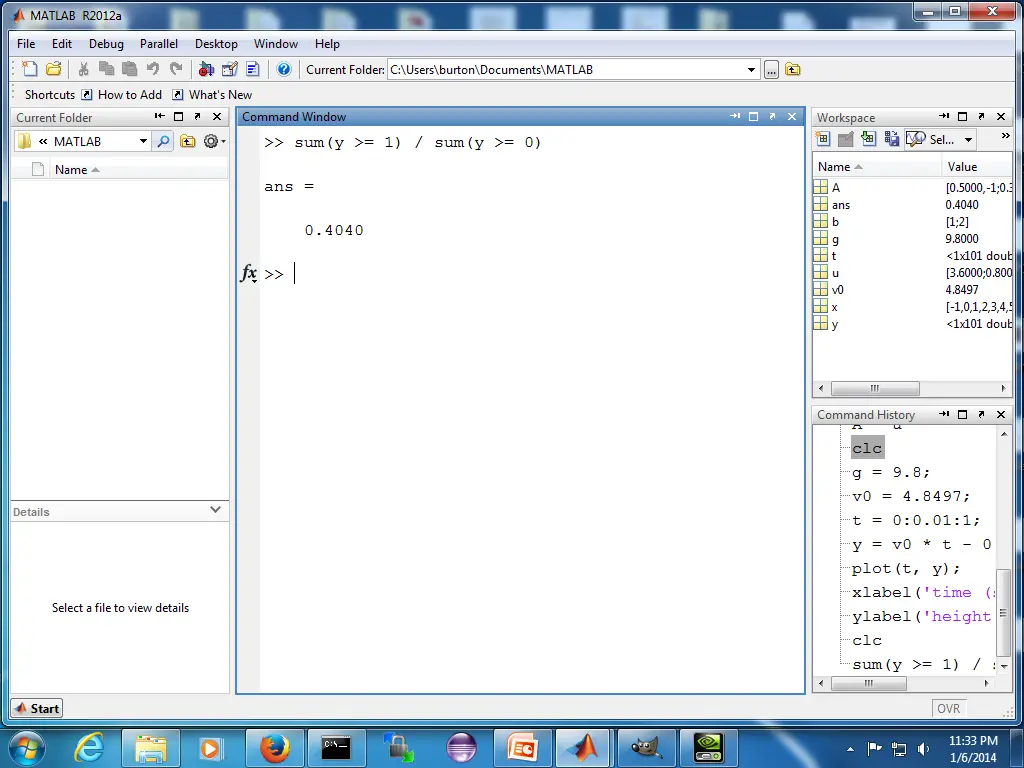Copy icon in MATLAB toolbar
Screen dimensions: 1024x768
point(106,69)
